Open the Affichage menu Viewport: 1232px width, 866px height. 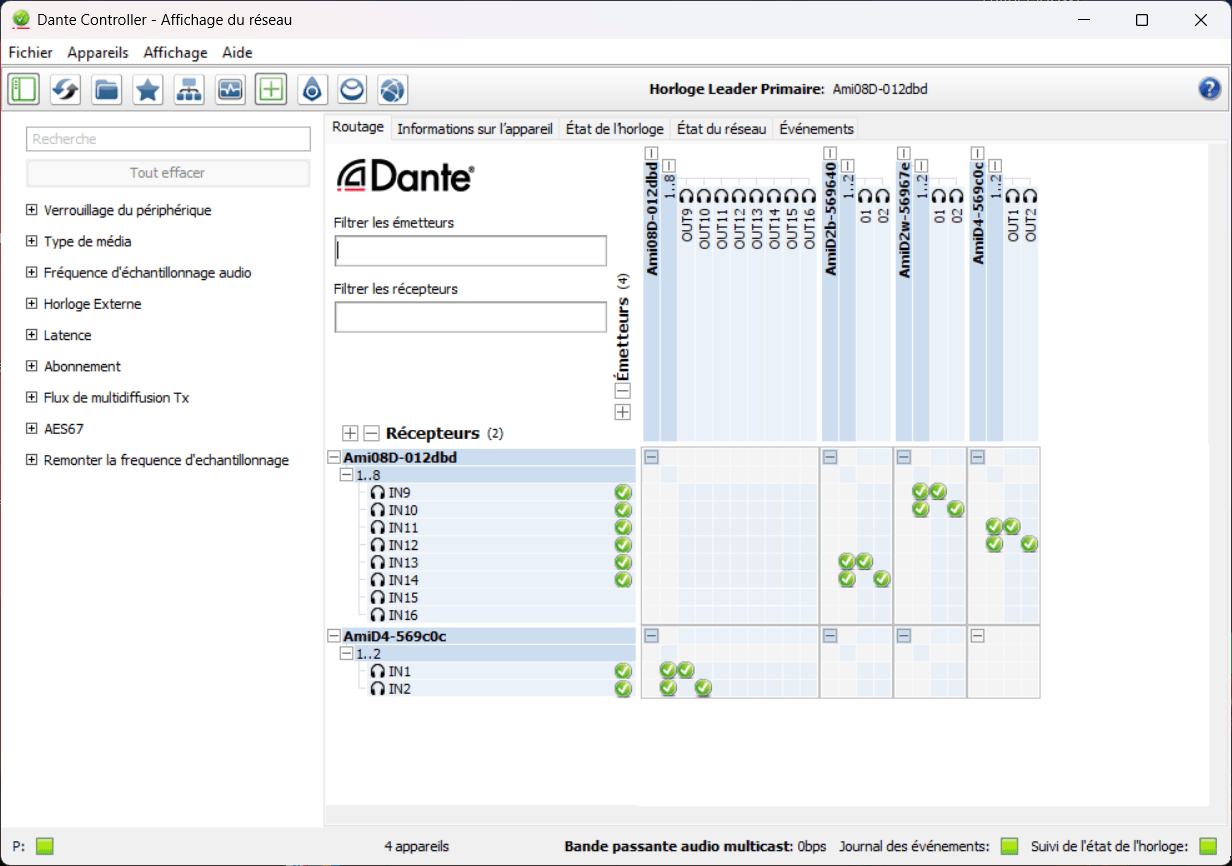click(x=175, y=53)
